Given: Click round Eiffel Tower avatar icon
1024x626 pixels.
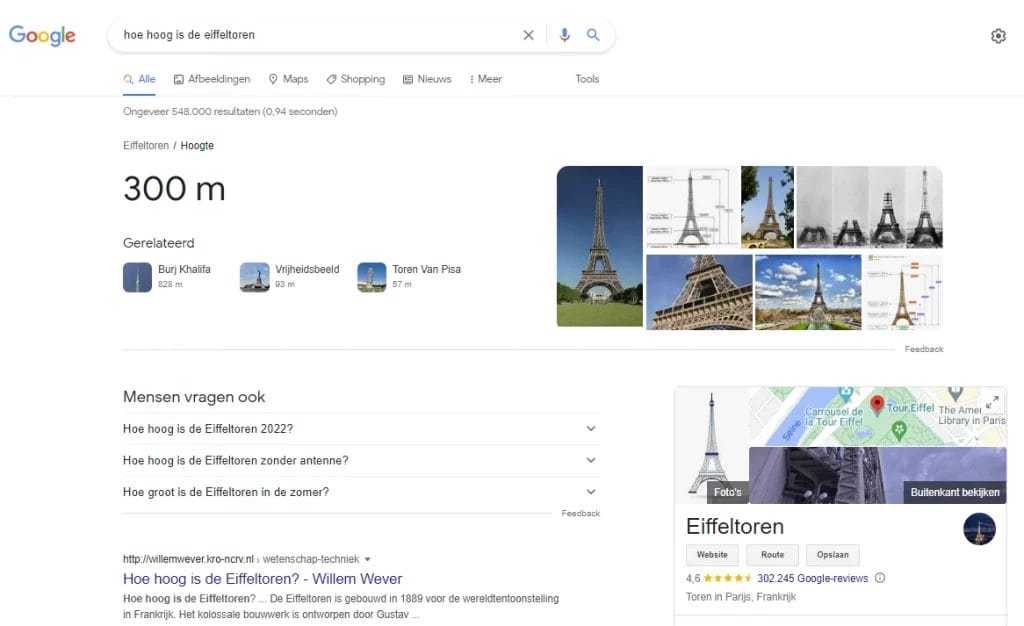Looking at the screenshot, I should coord(979,529).
